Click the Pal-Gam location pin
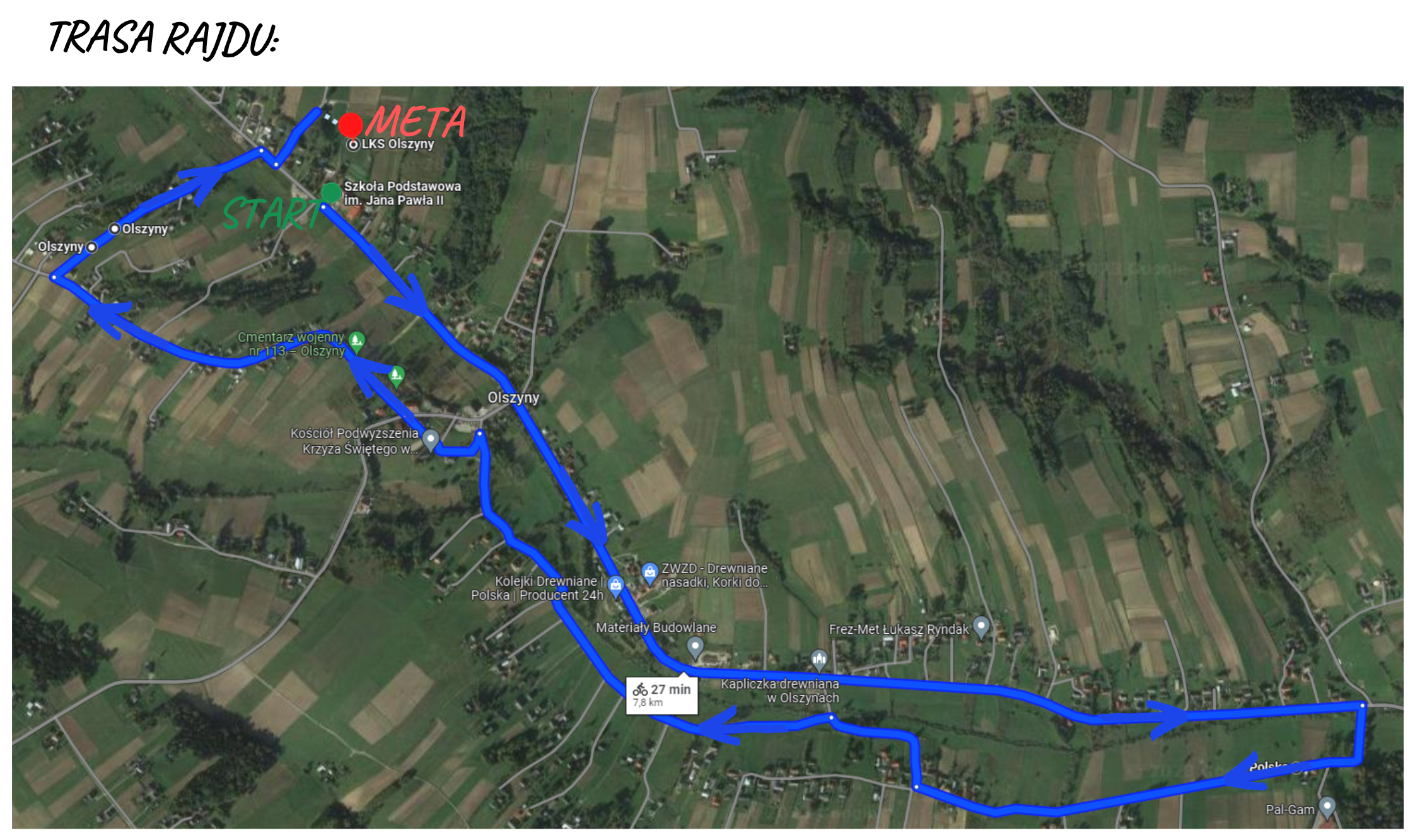Viewport: 1415px width, 840px height. (1327, 807)
